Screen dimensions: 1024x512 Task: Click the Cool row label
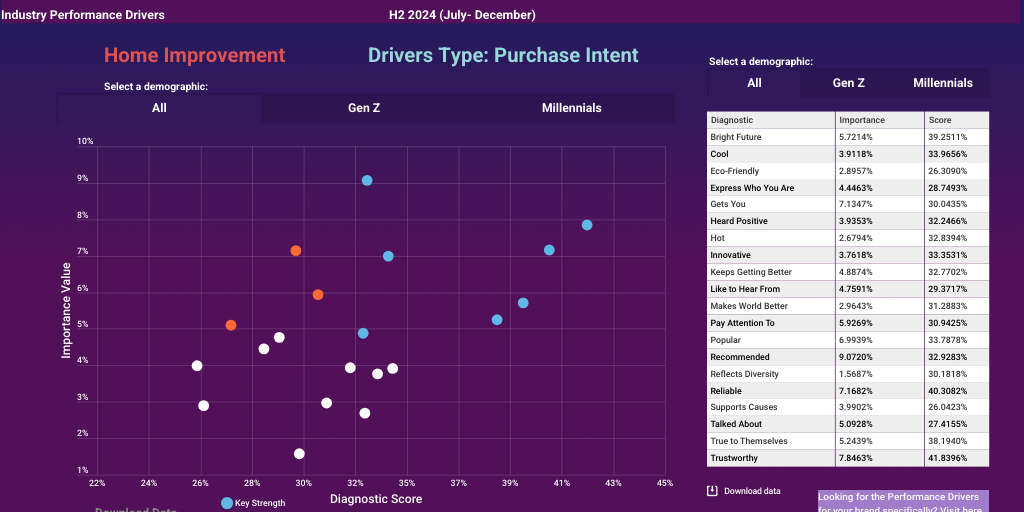(720, 154)
